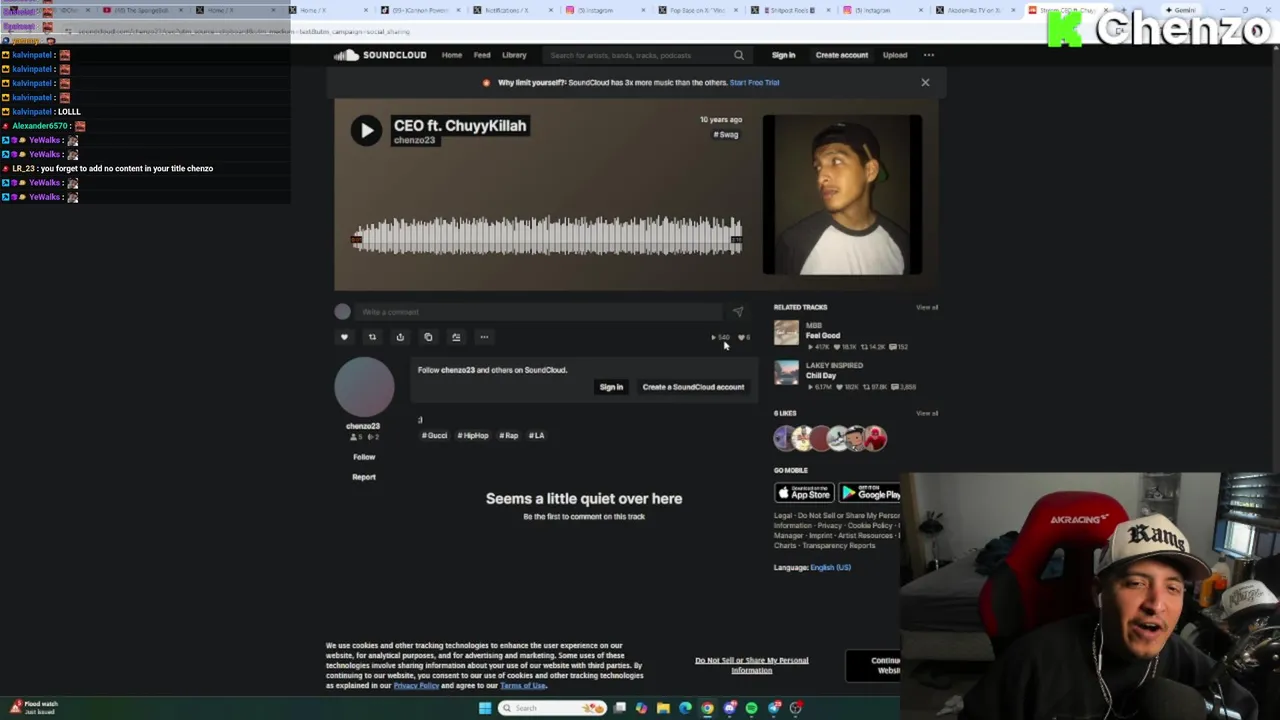Click the first liker avatar
The height and width of the screenshot is (720, 1280).
coord(785,438)
